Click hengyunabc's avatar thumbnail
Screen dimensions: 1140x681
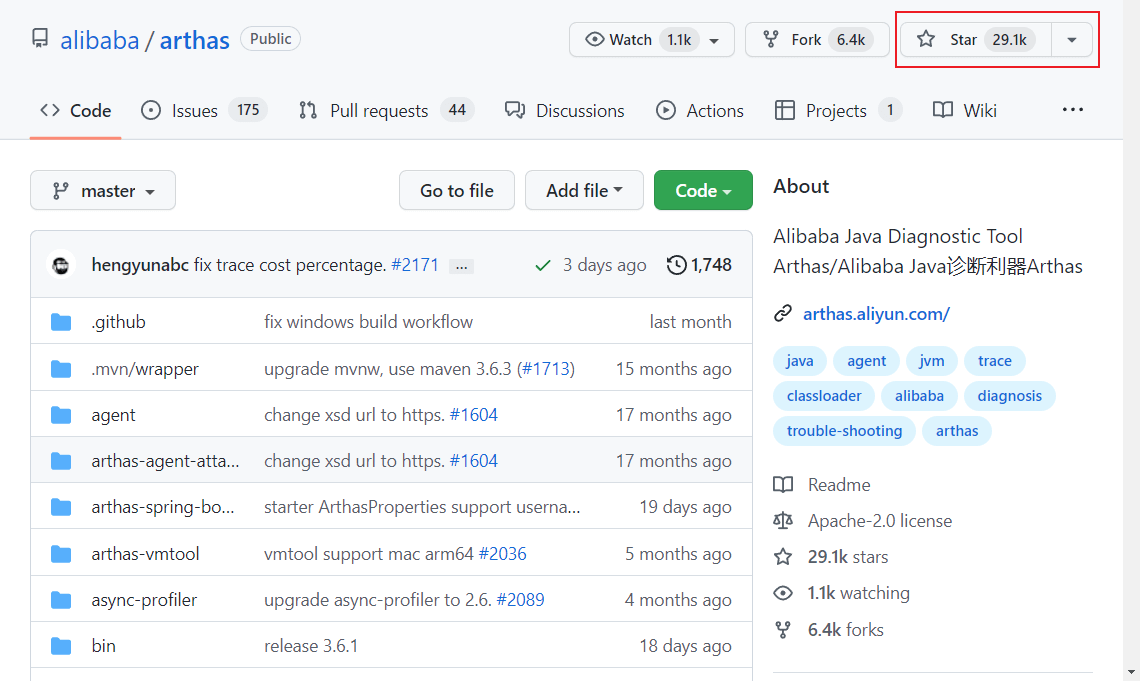[62, 265]
